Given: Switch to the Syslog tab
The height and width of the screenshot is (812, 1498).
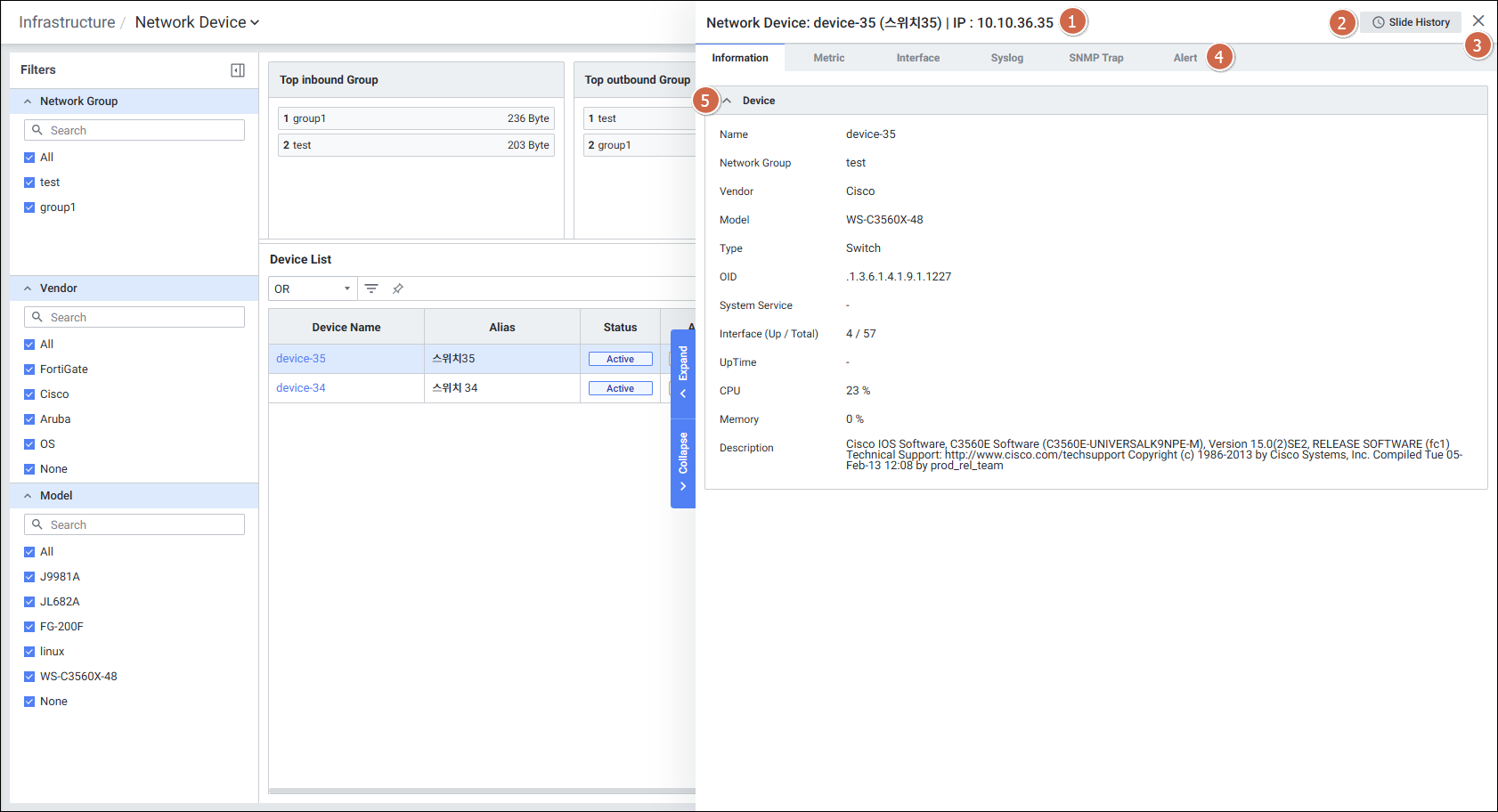Looking at the screenshot, I should [1006, 58].
